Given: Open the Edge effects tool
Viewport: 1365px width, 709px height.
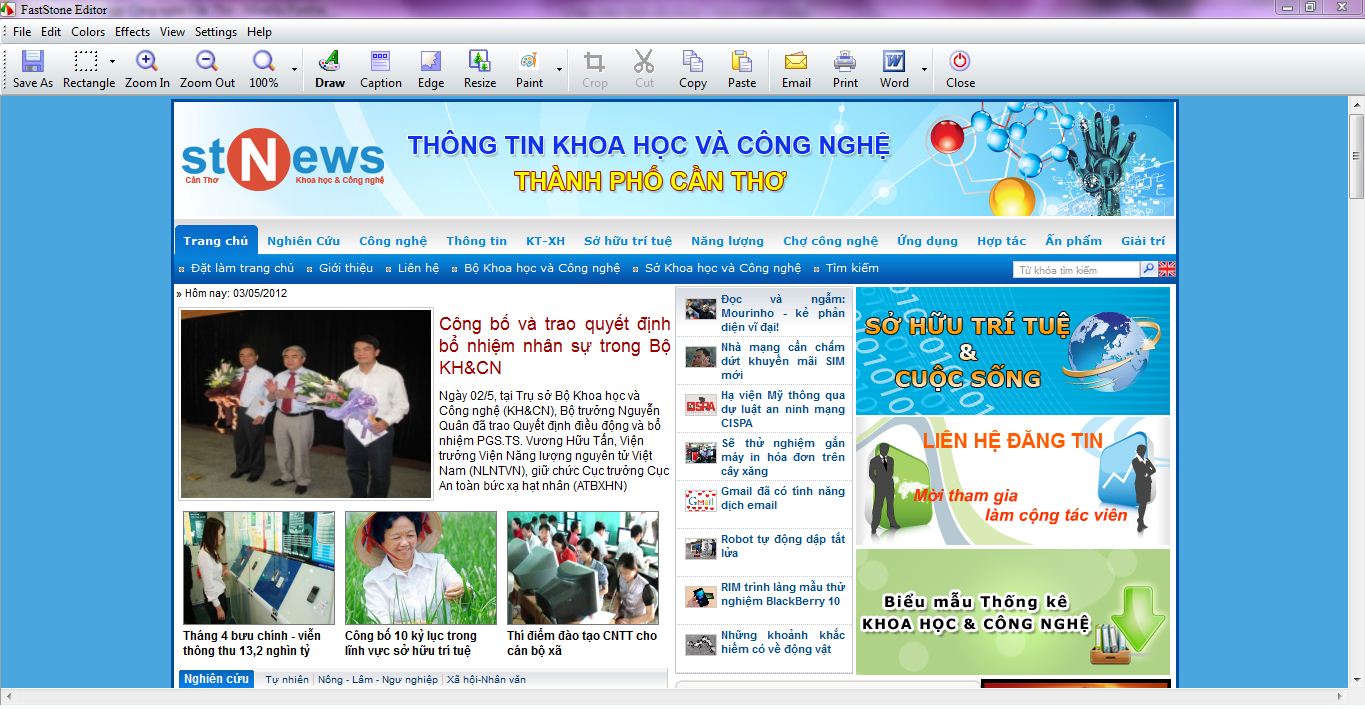Looking at the screenshot, I should click(x=431, y=69).
